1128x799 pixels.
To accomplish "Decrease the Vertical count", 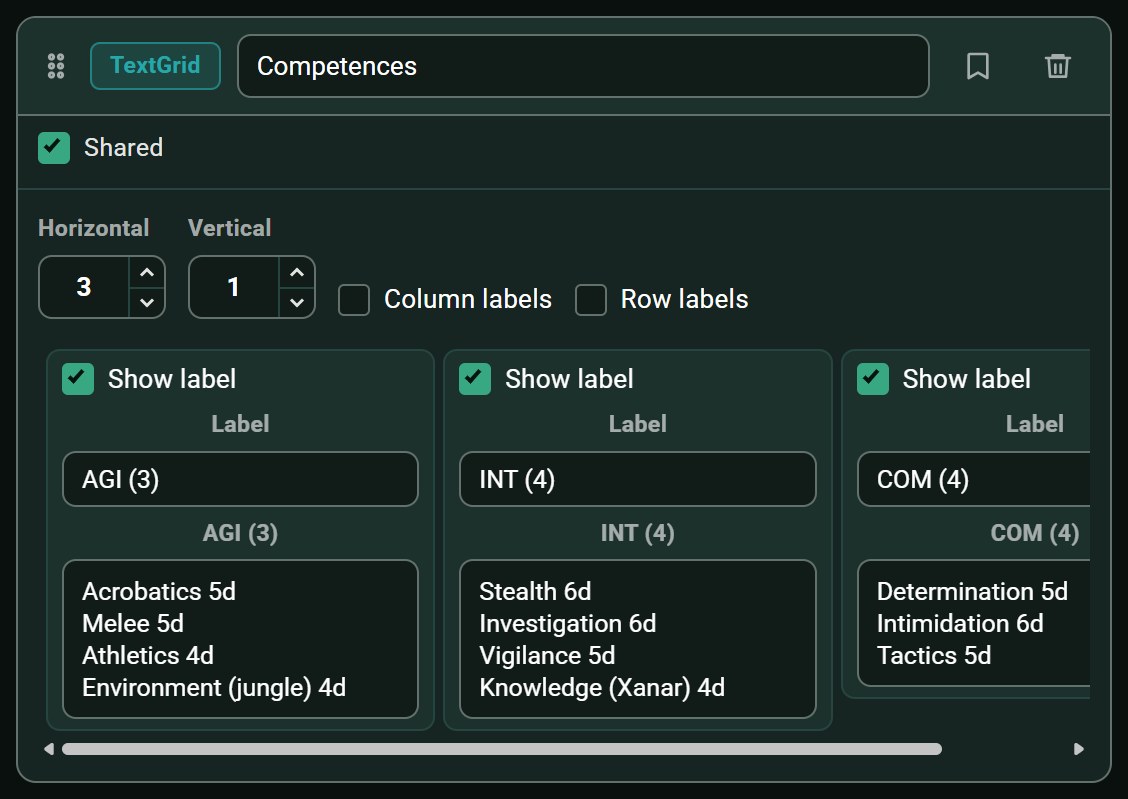I will 296,302.
